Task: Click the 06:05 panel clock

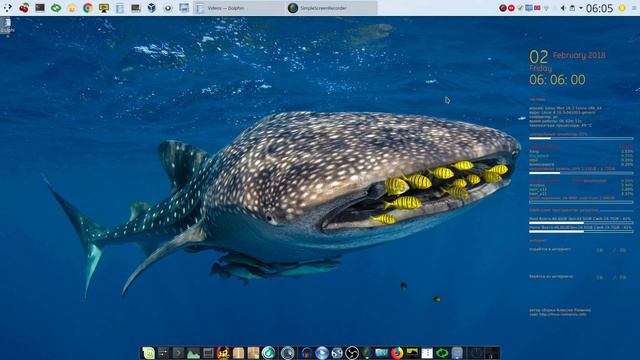Action: 599,8
